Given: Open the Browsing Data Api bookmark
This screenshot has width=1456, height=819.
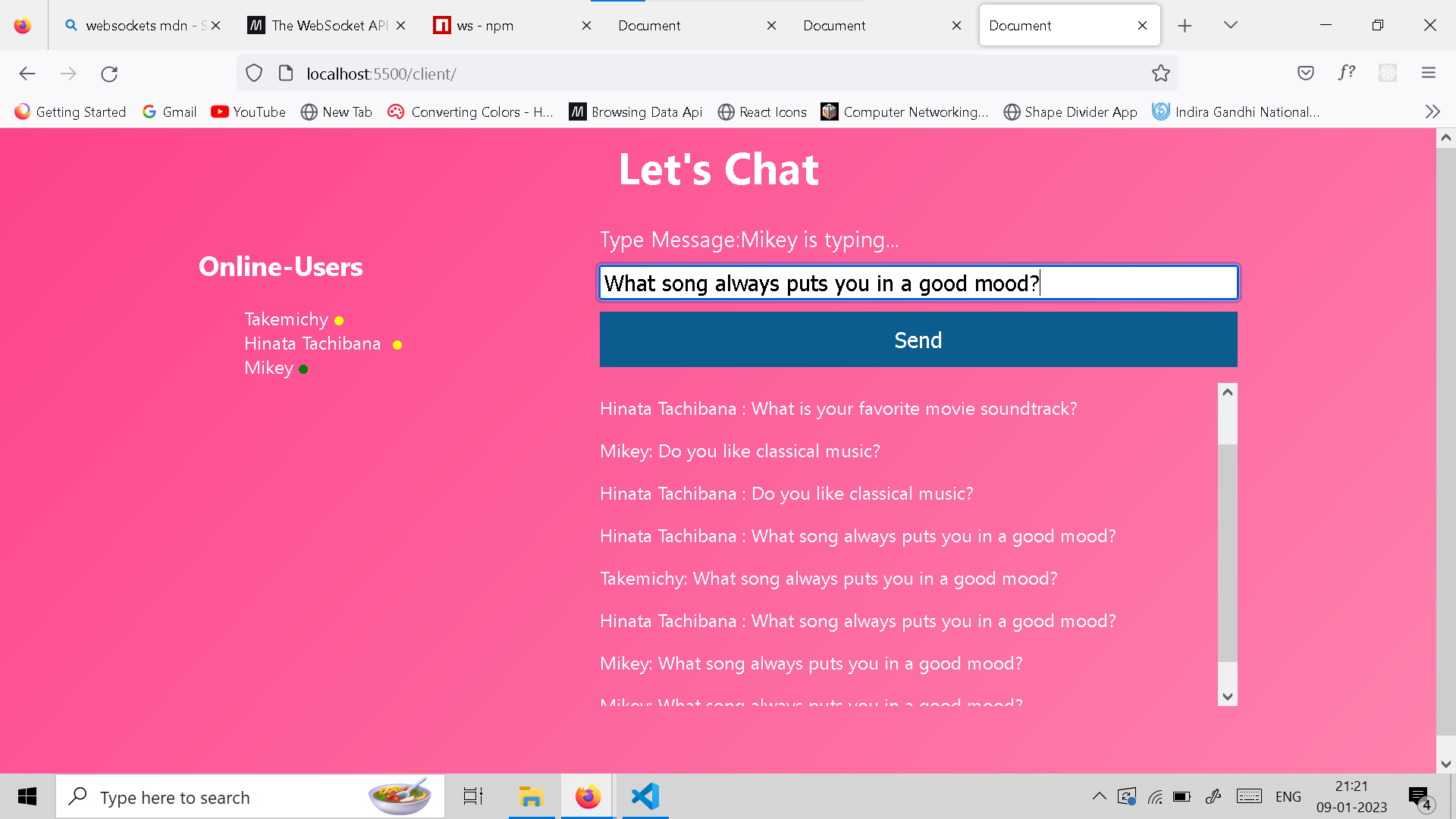Looking at the screenshot, I should [636, 111].
